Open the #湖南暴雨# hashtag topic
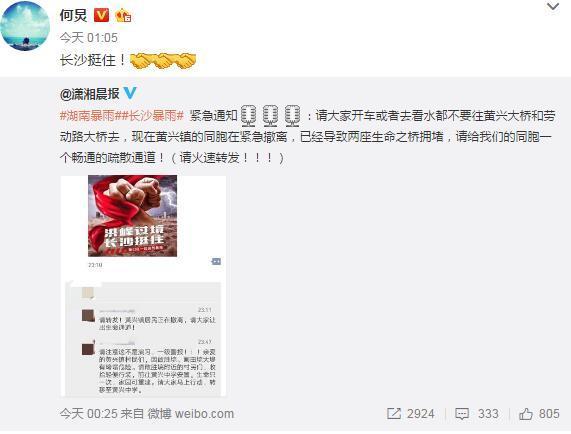Image resolution: width=571 pixels, height=434 pixels. 87,116
